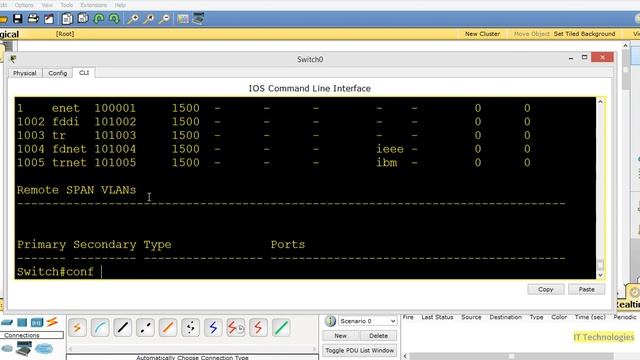Screen dimensions: 640x360
Task: Click New Cluster in workspace bar
Action: [482, 34]
